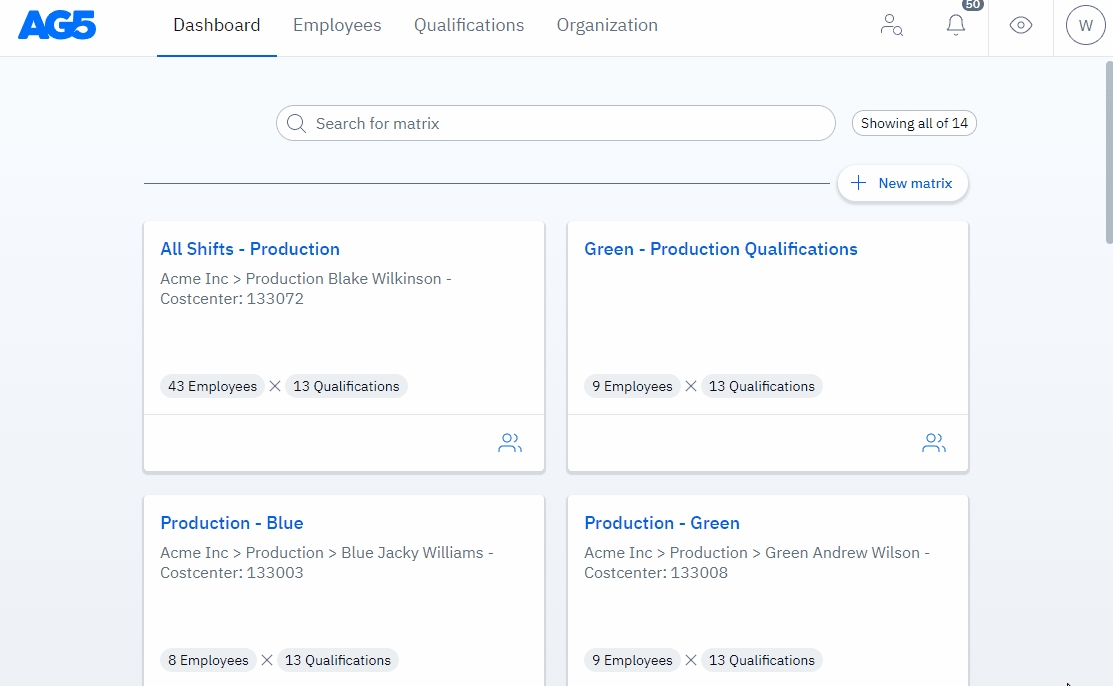Open the Qualifications tab
This screenshot has width=1113, height=686.
[x=469, y=26]
